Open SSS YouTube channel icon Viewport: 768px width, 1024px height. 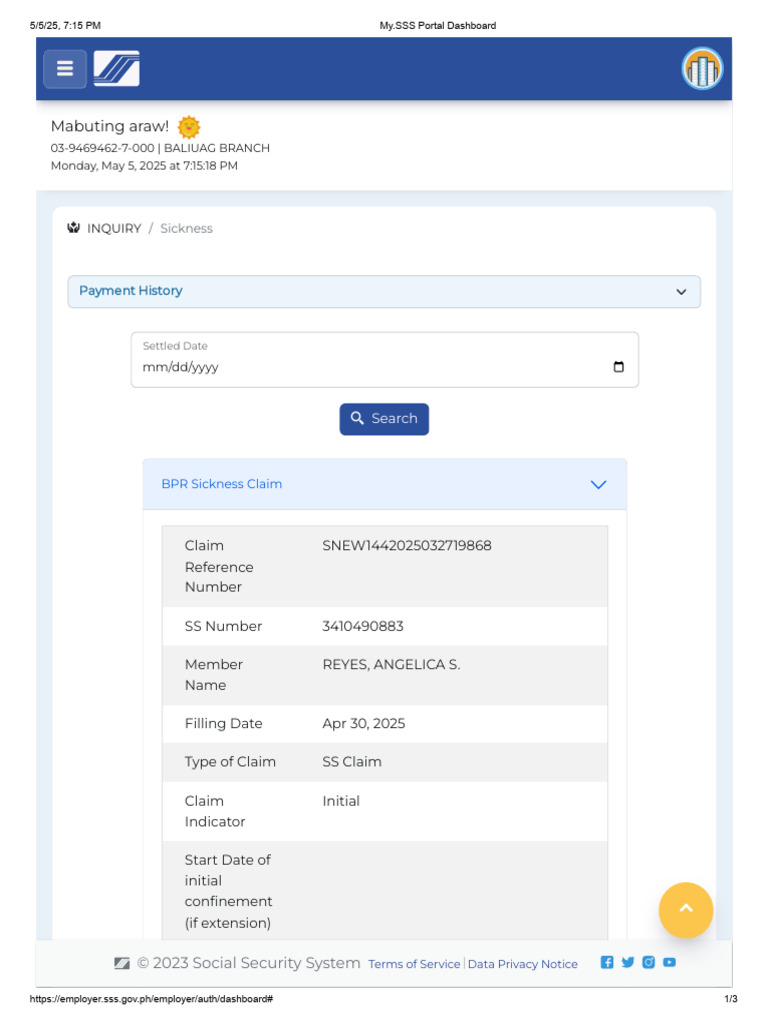tap(669, 962)
